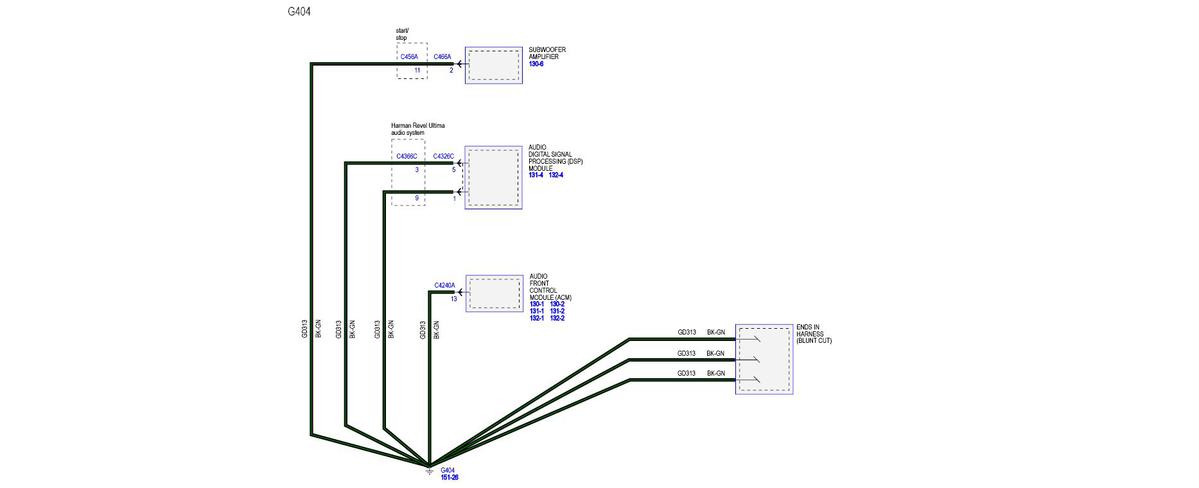
Task: Follow the 132-4 link under DSP Module
Action: tap(557, 175)
